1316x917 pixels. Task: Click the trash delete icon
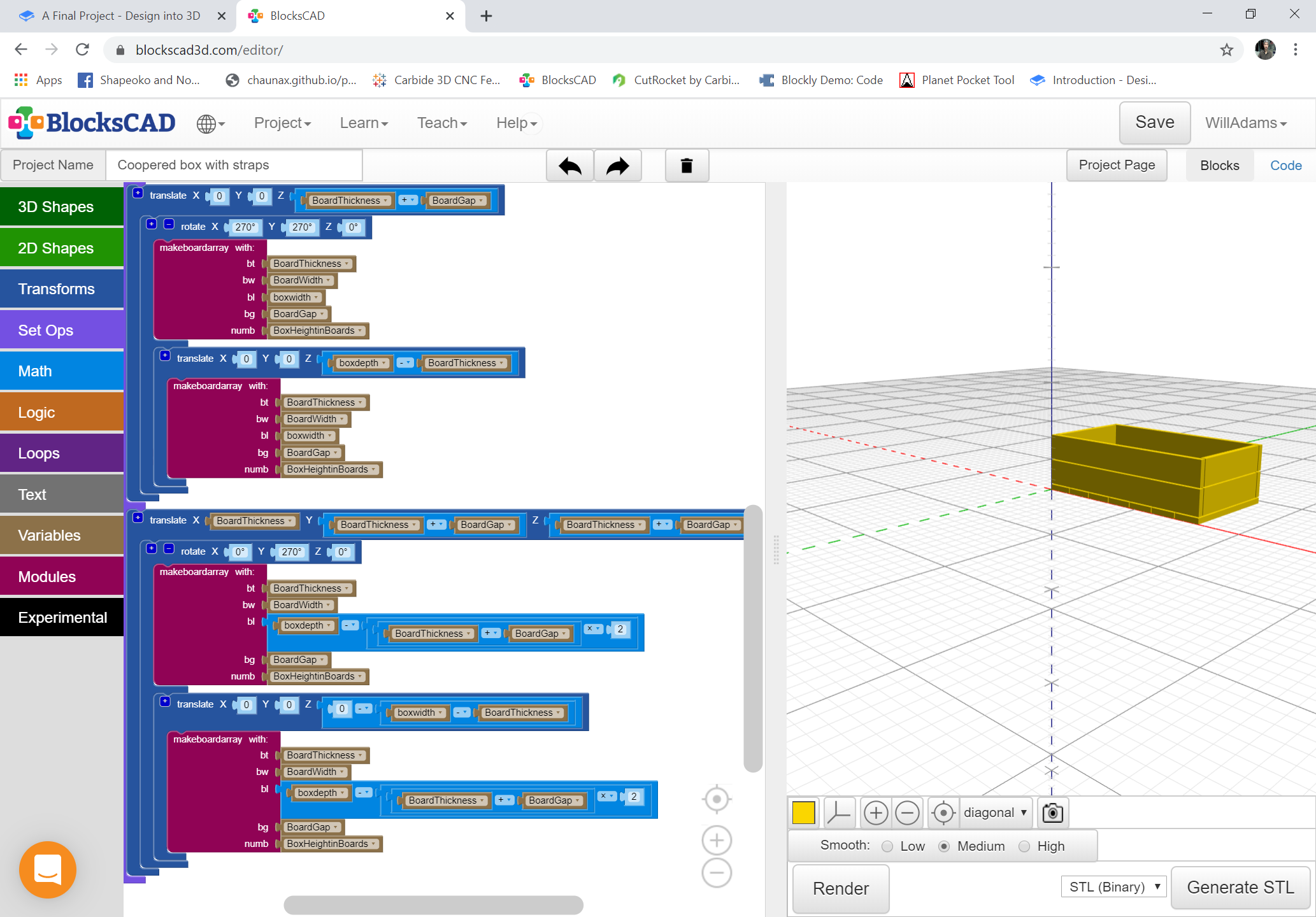(x=687, y=166)
